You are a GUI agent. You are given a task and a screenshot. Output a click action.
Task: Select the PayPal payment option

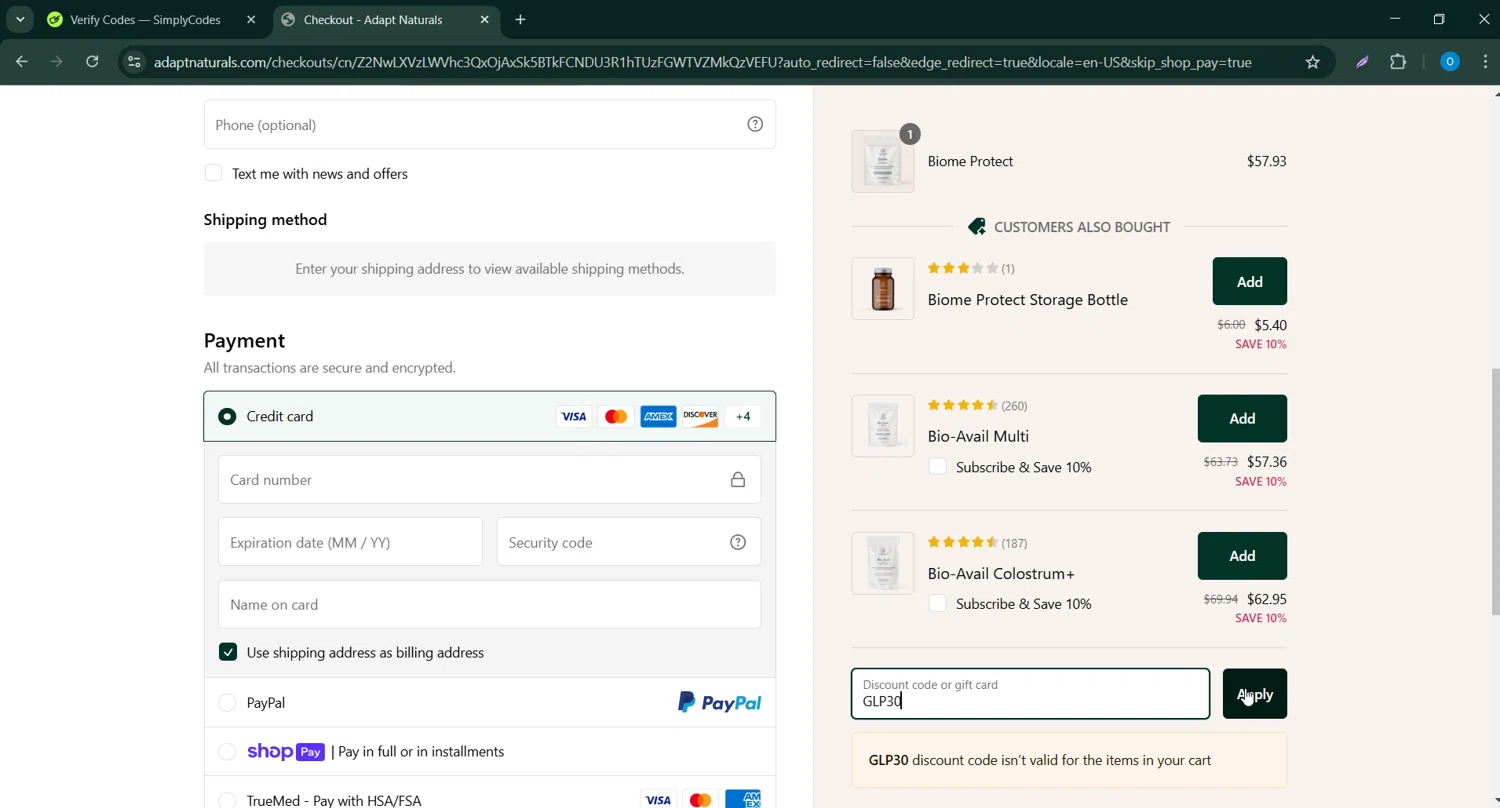point(227,703)
